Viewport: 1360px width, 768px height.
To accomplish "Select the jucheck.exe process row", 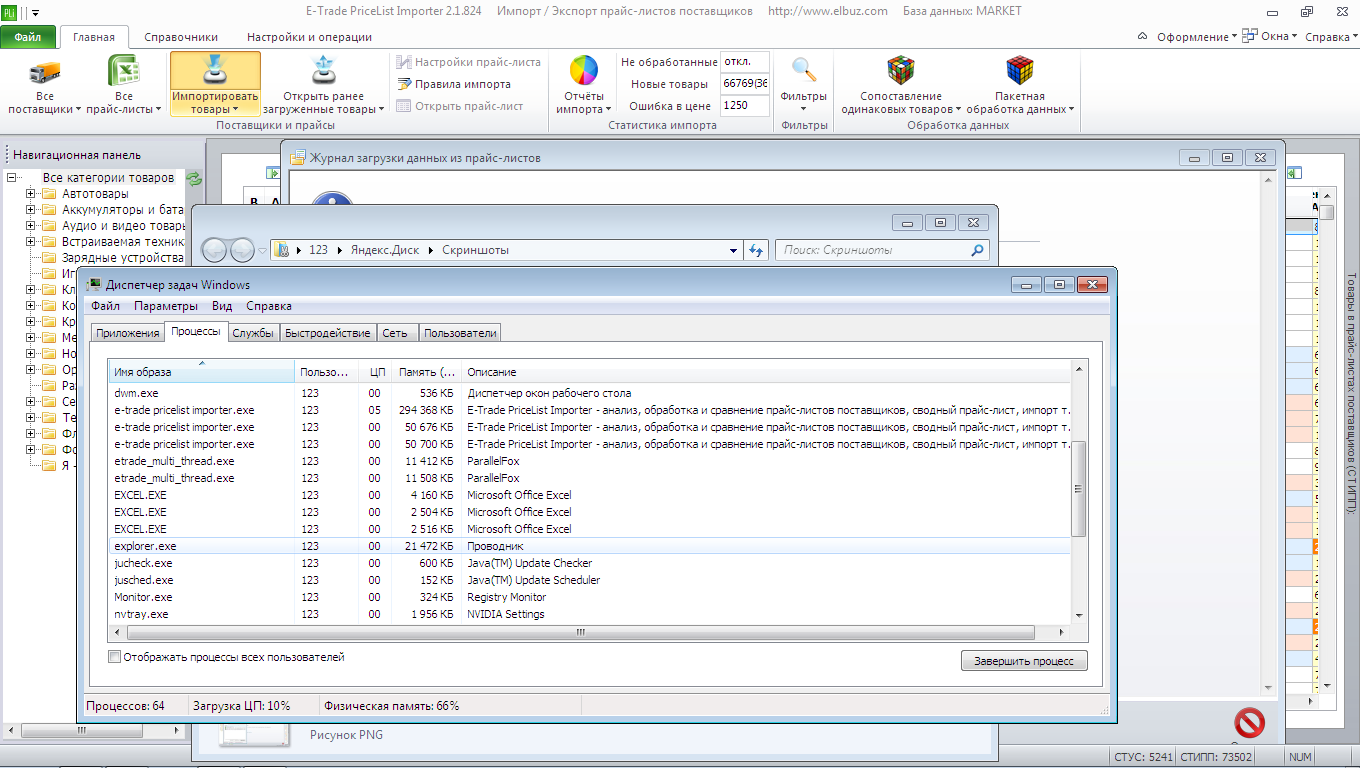I will click(x=589, y=563).
